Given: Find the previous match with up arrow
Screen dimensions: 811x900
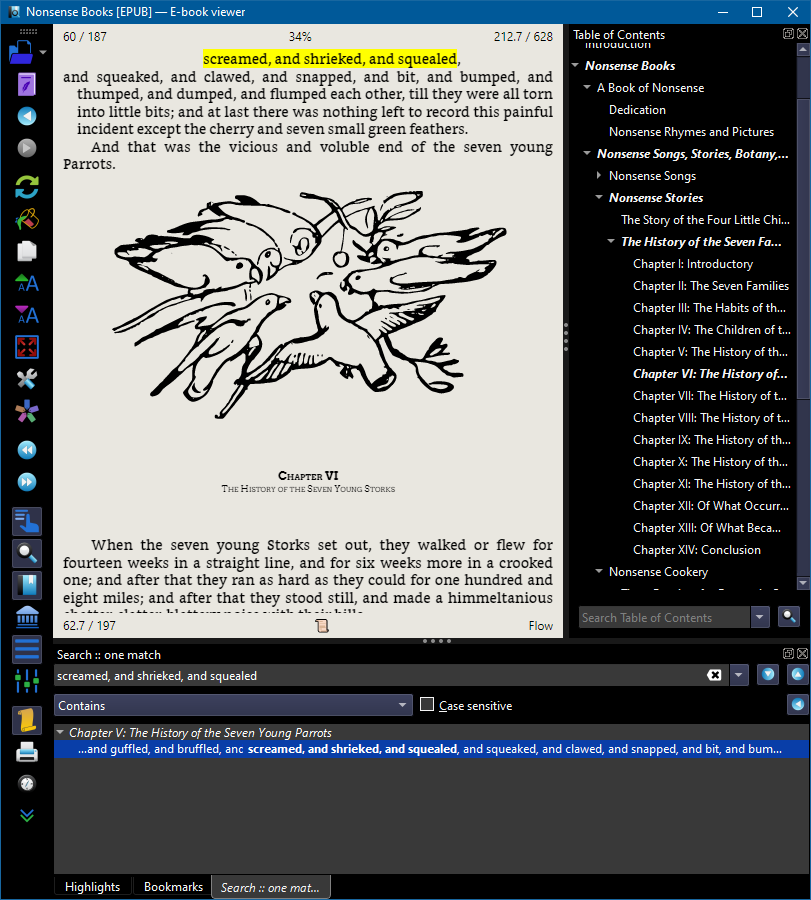Looking at the screenshot, I should coord(798,674).
